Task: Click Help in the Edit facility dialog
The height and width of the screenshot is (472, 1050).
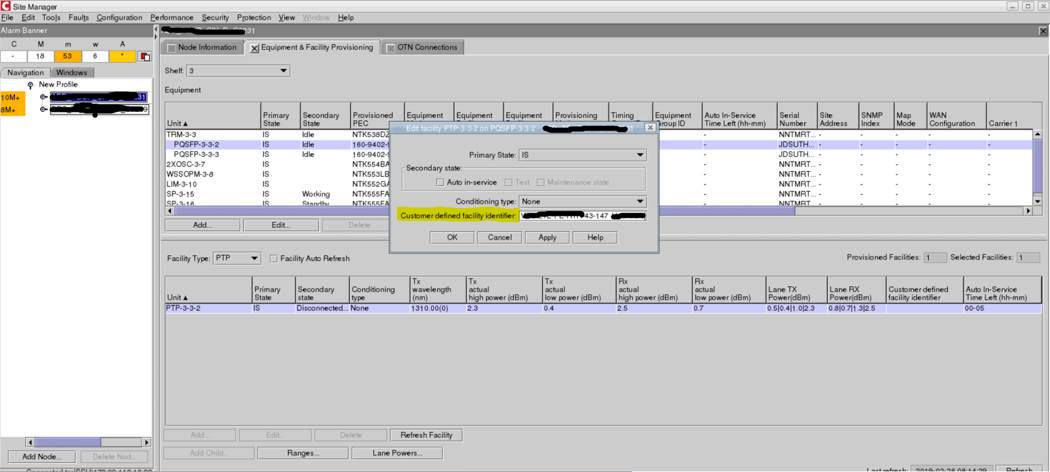Action: (x=595, y=237)
